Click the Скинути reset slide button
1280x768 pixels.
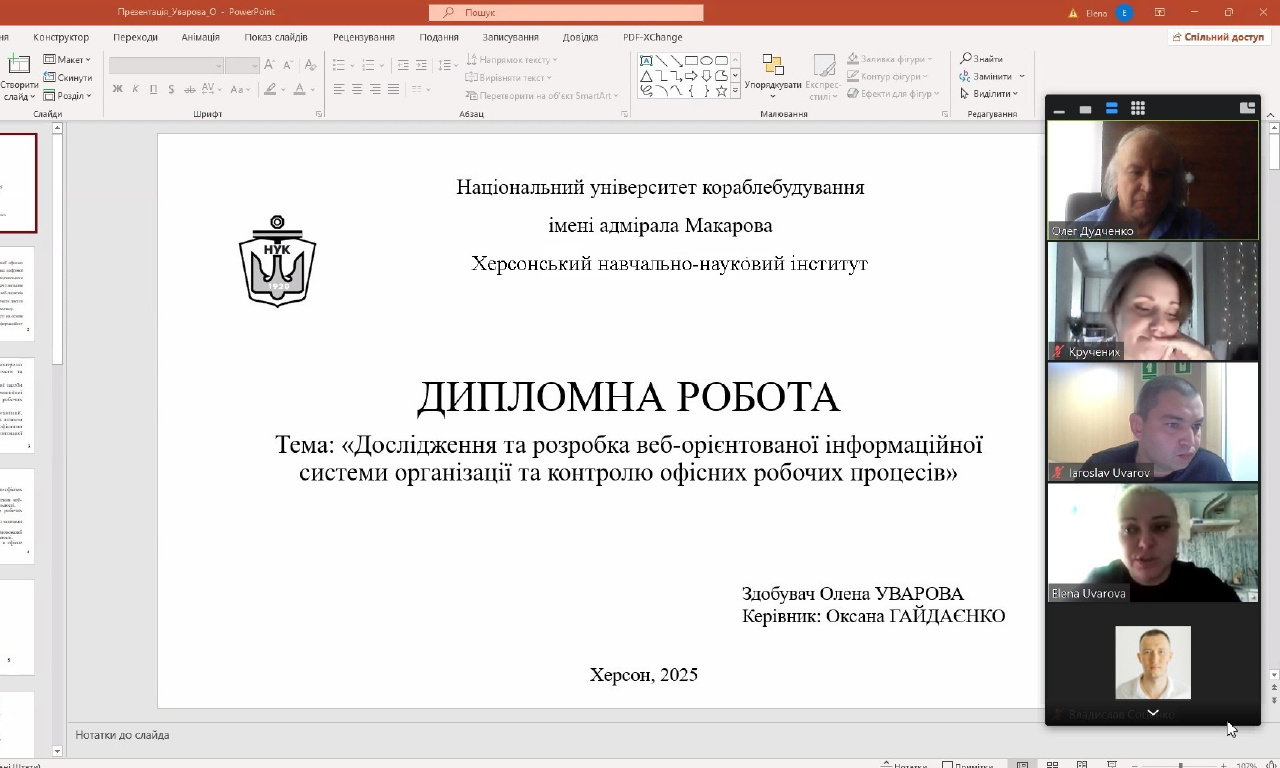point(68,78)
